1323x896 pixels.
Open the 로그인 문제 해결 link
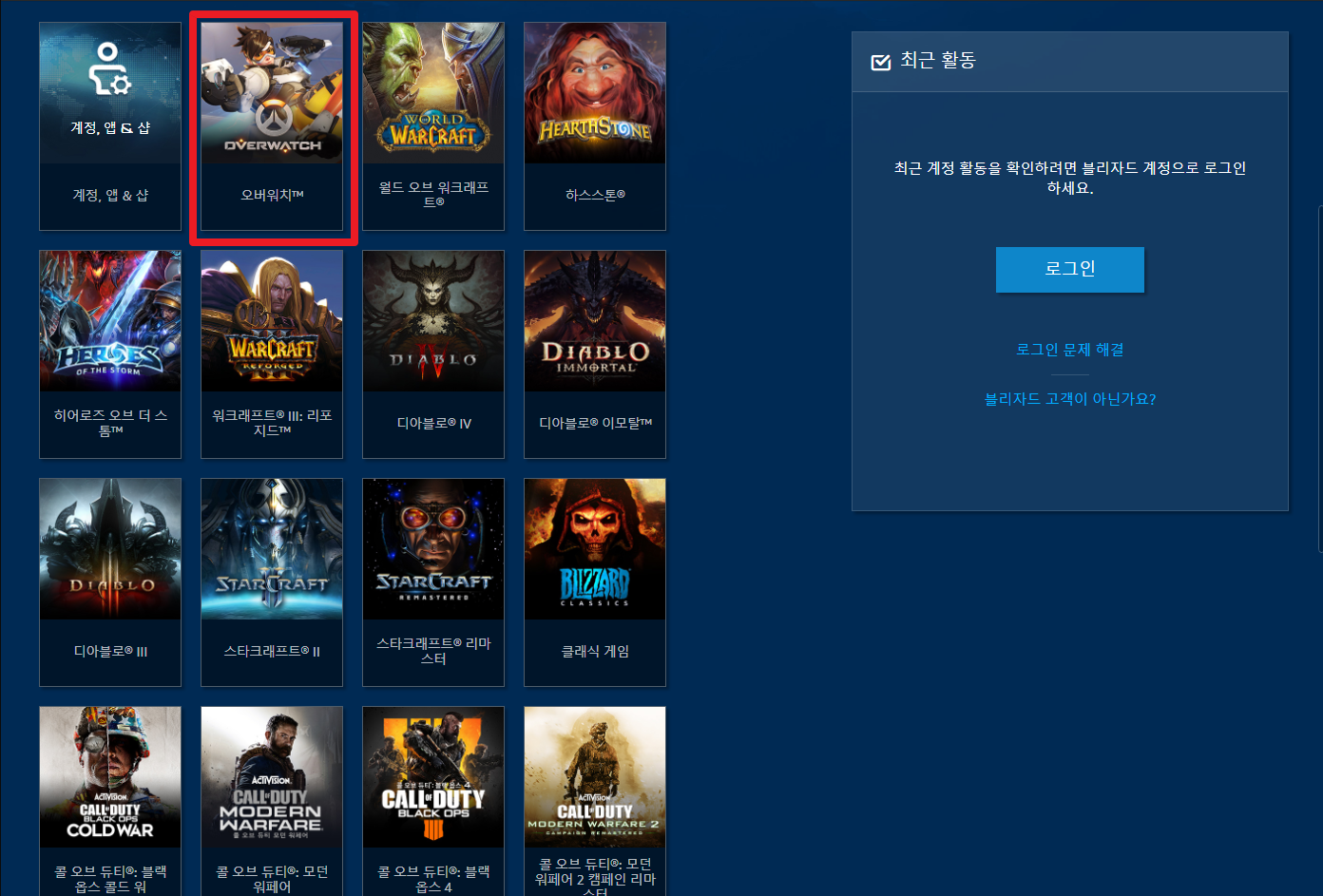1070,350
